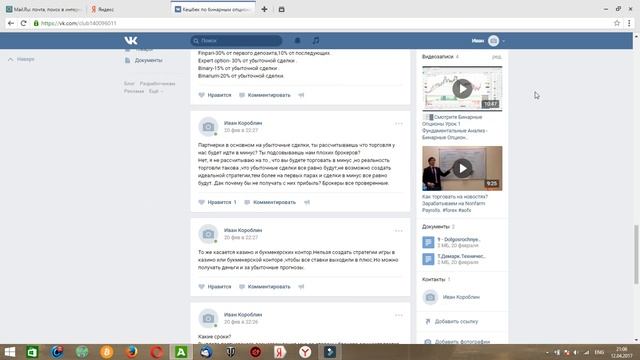The width and height of the screenshot is (640, 360).
Task: Like the post about казино и букмекерских контор
Action: [215, 287]
